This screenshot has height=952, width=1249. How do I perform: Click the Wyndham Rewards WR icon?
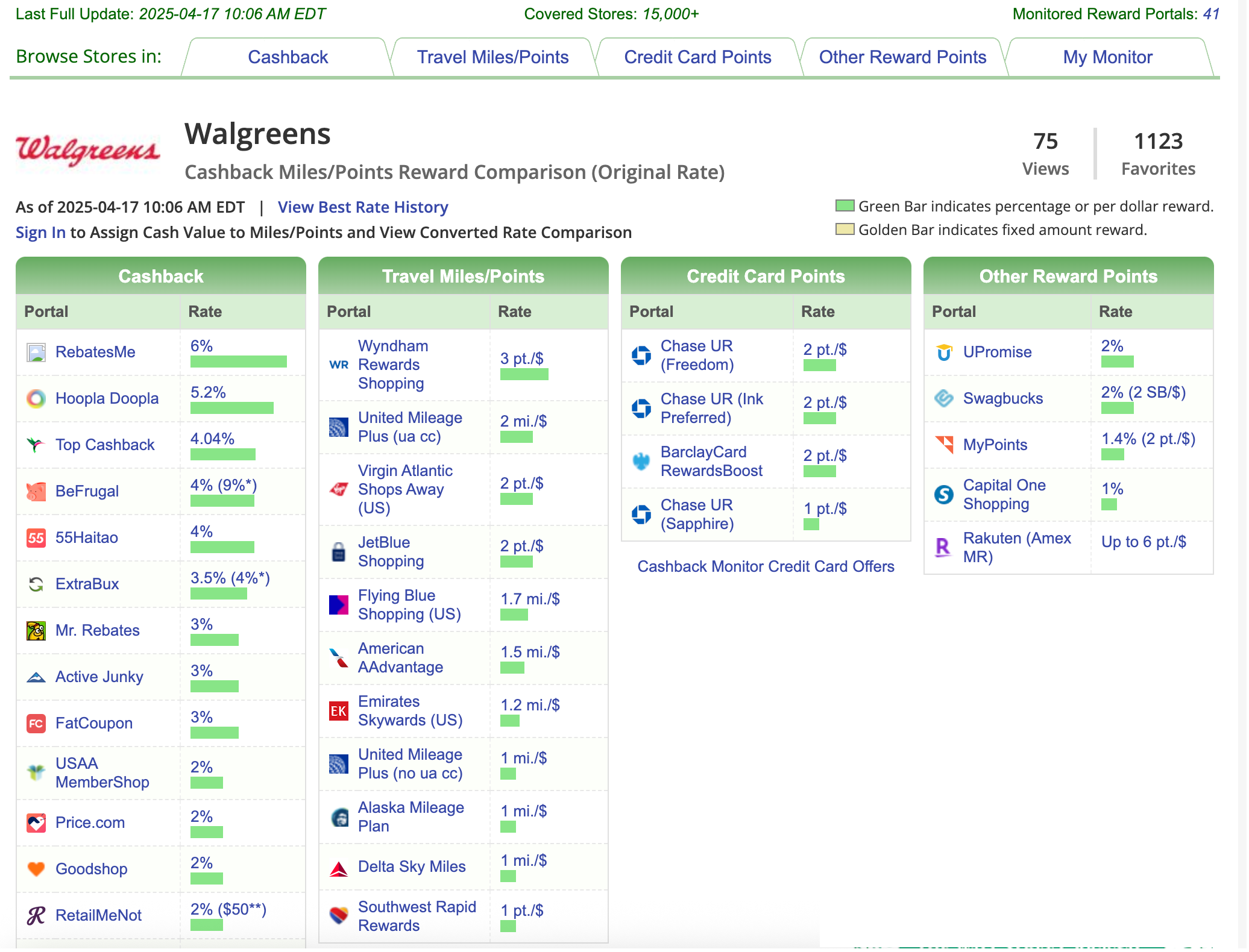(339, 365)
